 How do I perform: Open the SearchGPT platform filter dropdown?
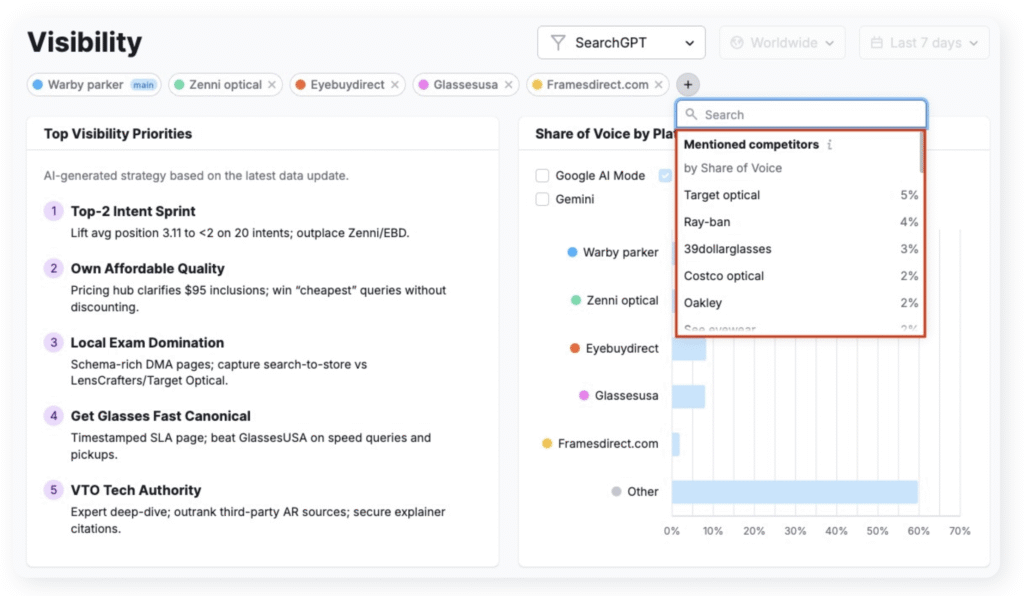click(x=621, y=43)
